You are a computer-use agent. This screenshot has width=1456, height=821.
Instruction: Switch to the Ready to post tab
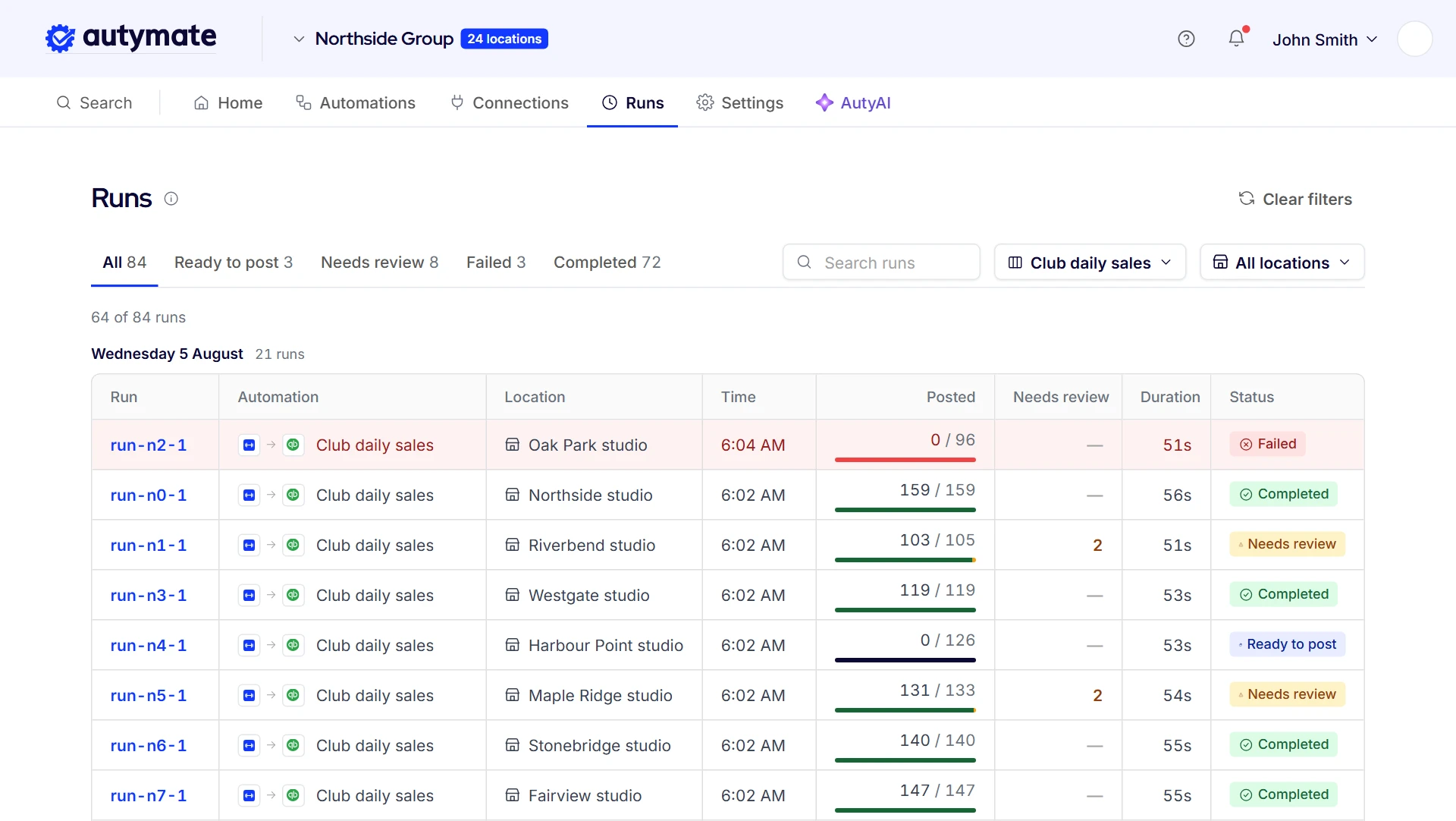pyautogui.click(x=234, y=263)
